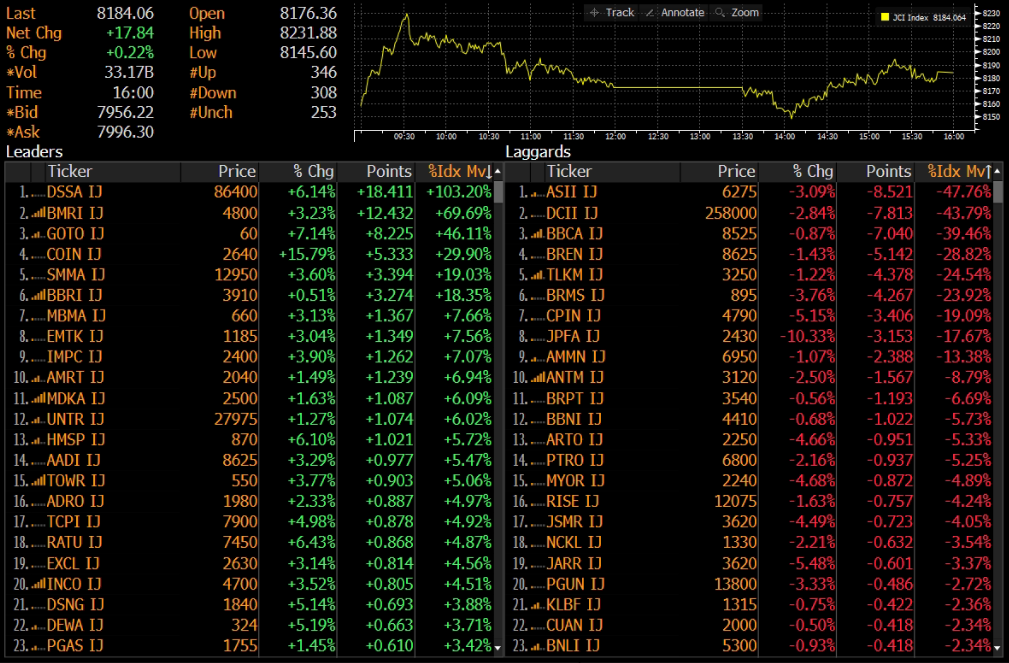
Task: Open the DSSA IJ ticker in Leaders
Action: pyautogui.click(x=74, y=192)
